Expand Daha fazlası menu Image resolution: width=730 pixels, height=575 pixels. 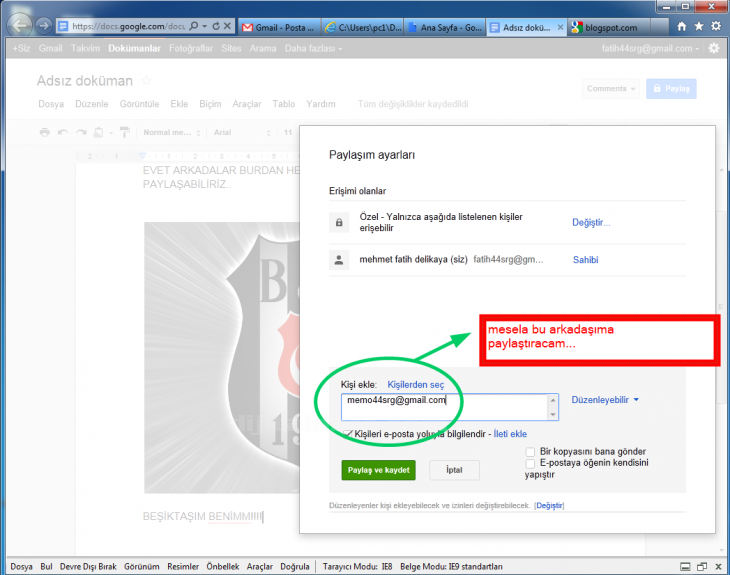tap(313, 48)
